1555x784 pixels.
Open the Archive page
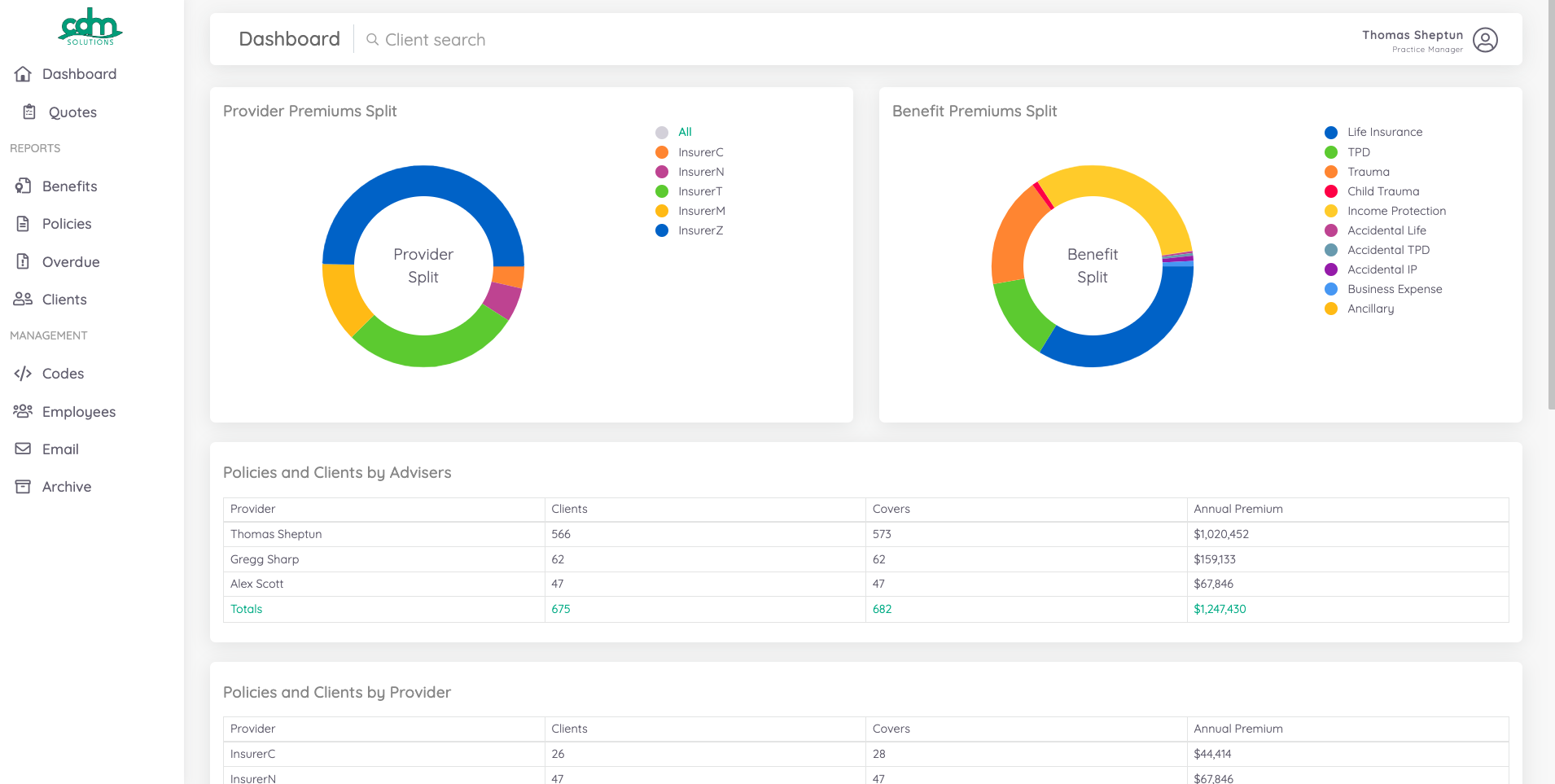[x=67, y=487]
